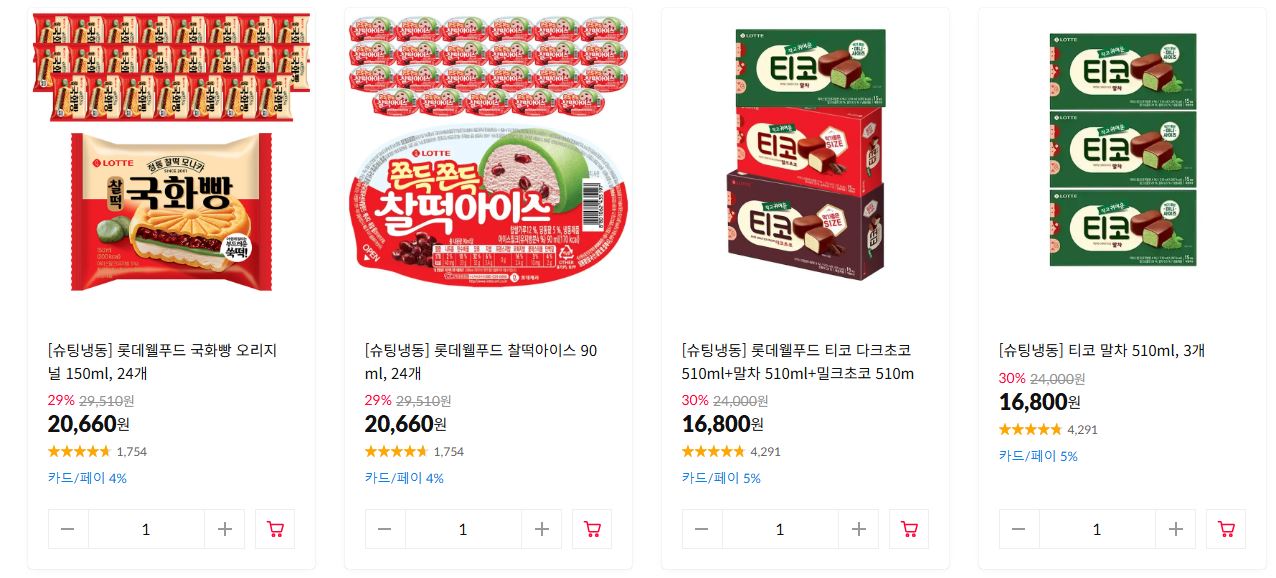Increase quantity for 티코 말차 3개
1276x578 pixels.
(1175, 529)
